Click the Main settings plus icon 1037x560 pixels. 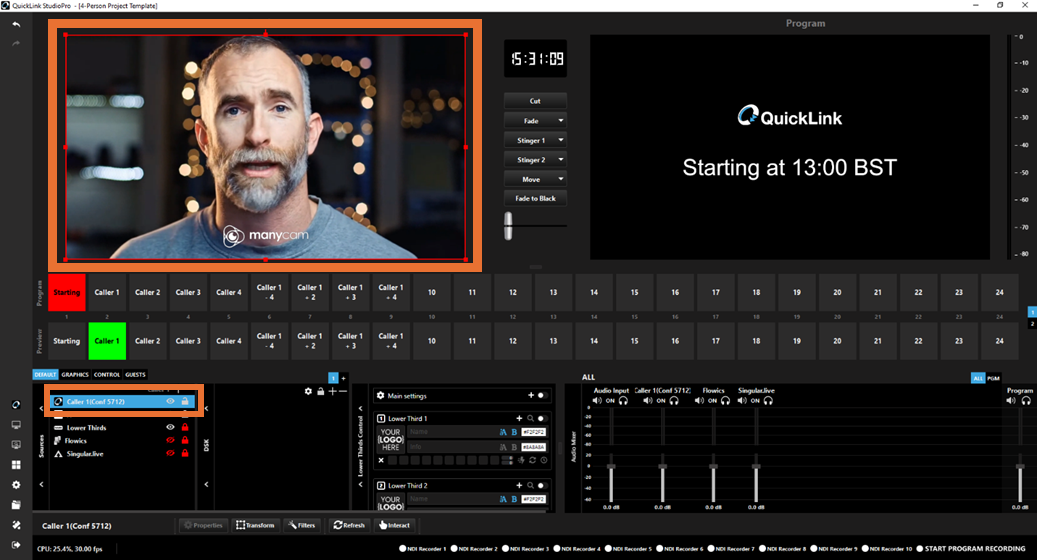(x=530, y=395)
